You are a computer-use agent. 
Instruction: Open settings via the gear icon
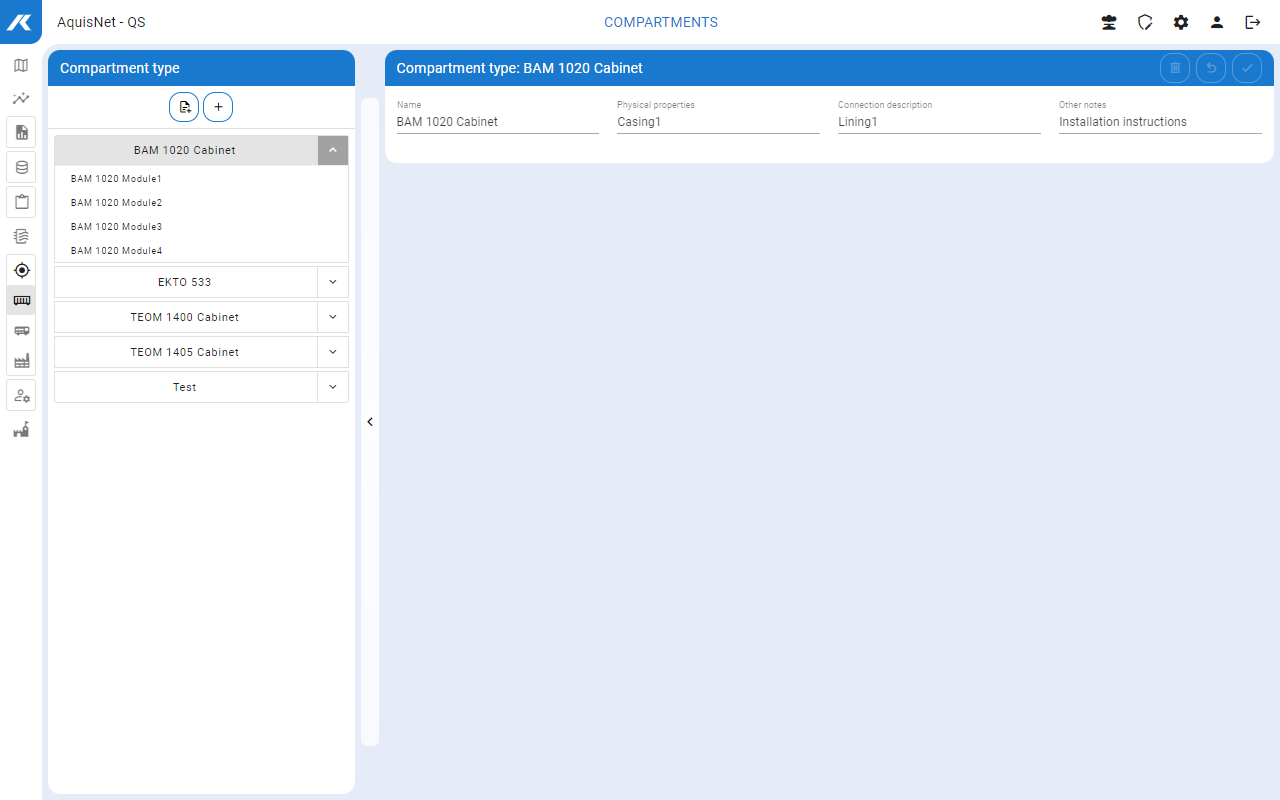click(x=1181, y=22)
